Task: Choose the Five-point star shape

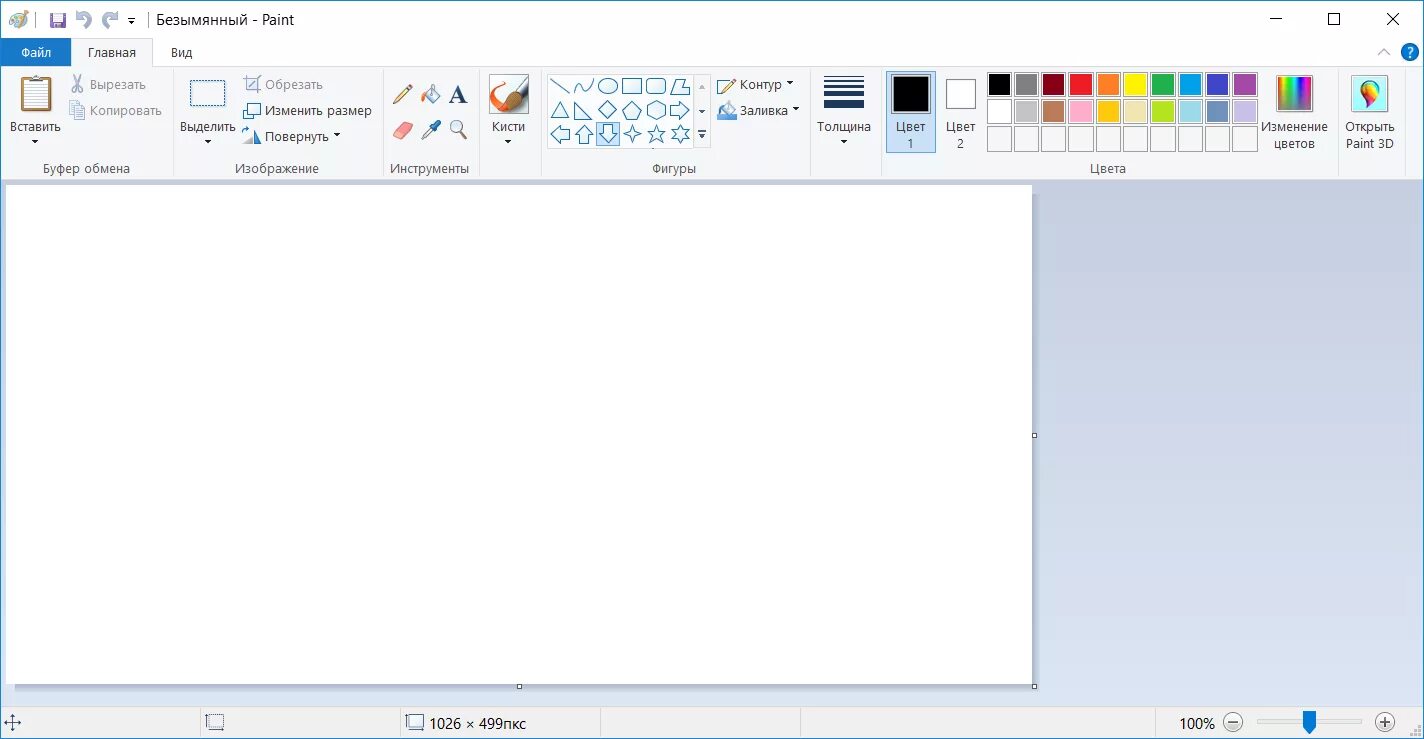Action: pos(656,134)
